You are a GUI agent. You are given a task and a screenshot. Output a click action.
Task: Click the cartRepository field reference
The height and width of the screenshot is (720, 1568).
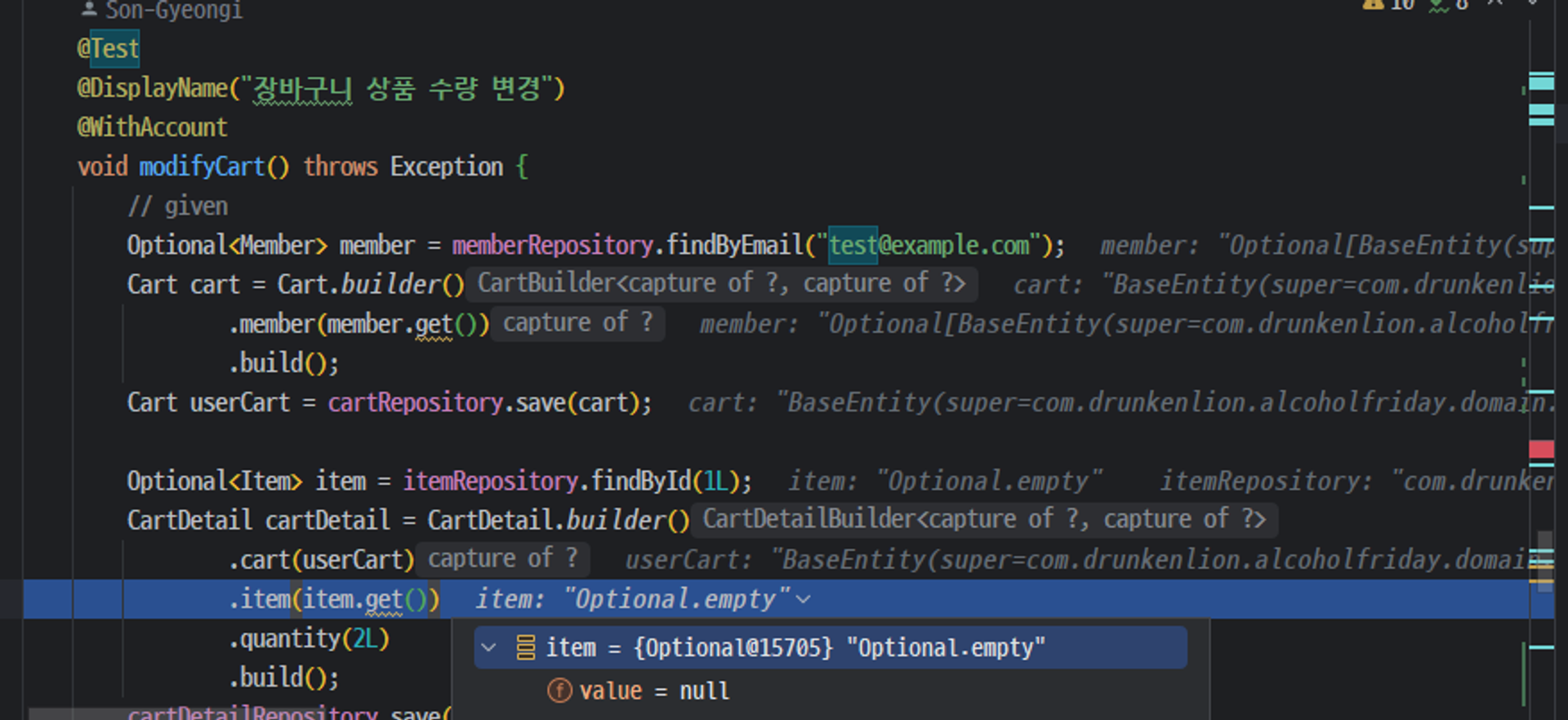coord(415,402)
